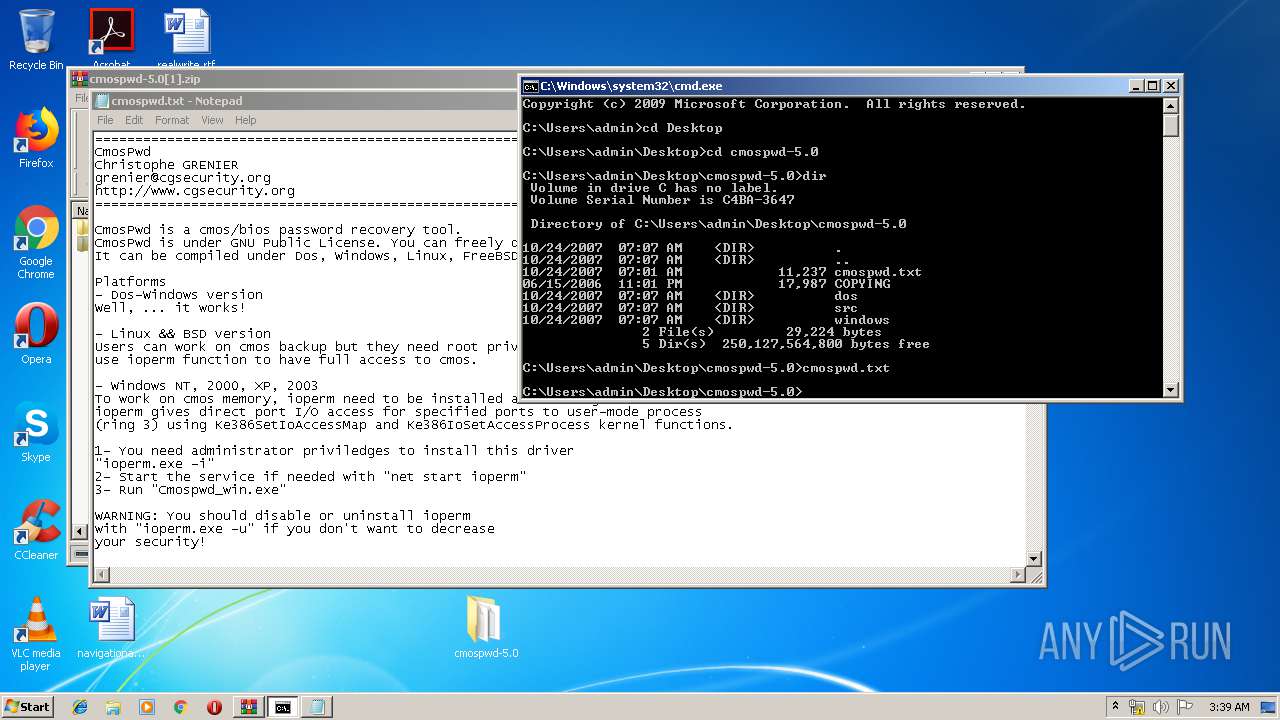Open Windows Media Player taskbar icon
The width and height of the screenshot is (1280, 720).
pyautogui.click(x=147, y=707)
